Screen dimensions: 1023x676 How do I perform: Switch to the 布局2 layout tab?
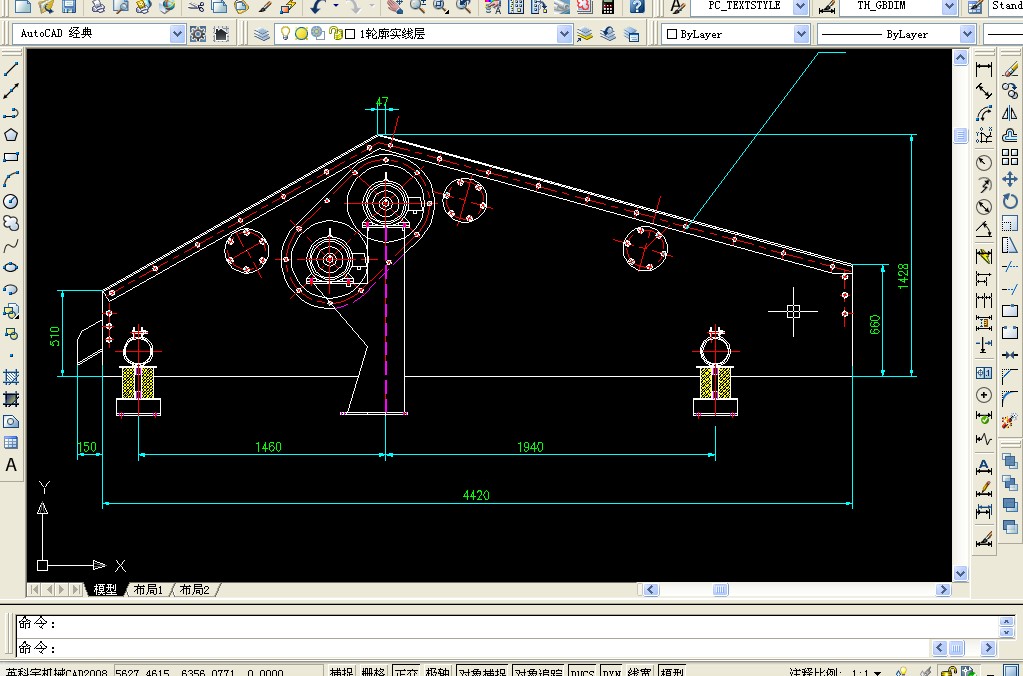(194, 589)
